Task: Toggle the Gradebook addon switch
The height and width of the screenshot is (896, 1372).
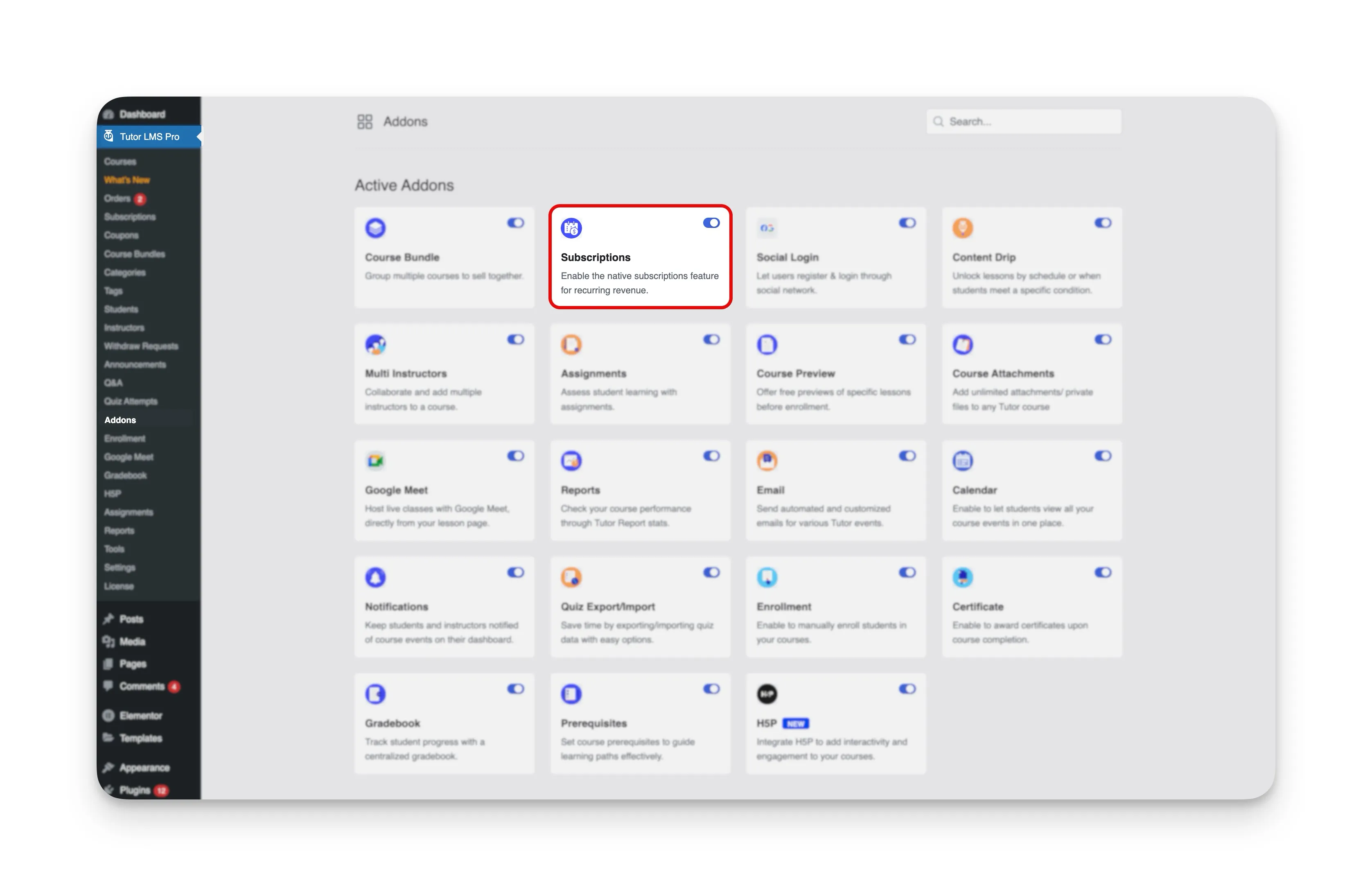Action: coord(515,689)
